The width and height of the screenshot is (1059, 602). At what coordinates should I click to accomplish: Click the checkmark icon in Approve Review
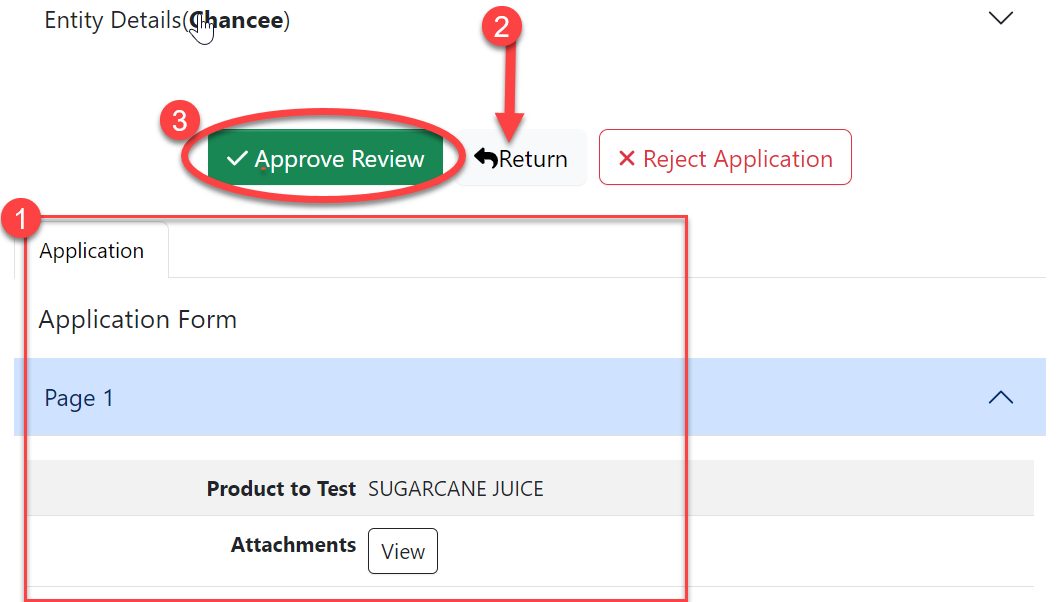pos(237,159)
